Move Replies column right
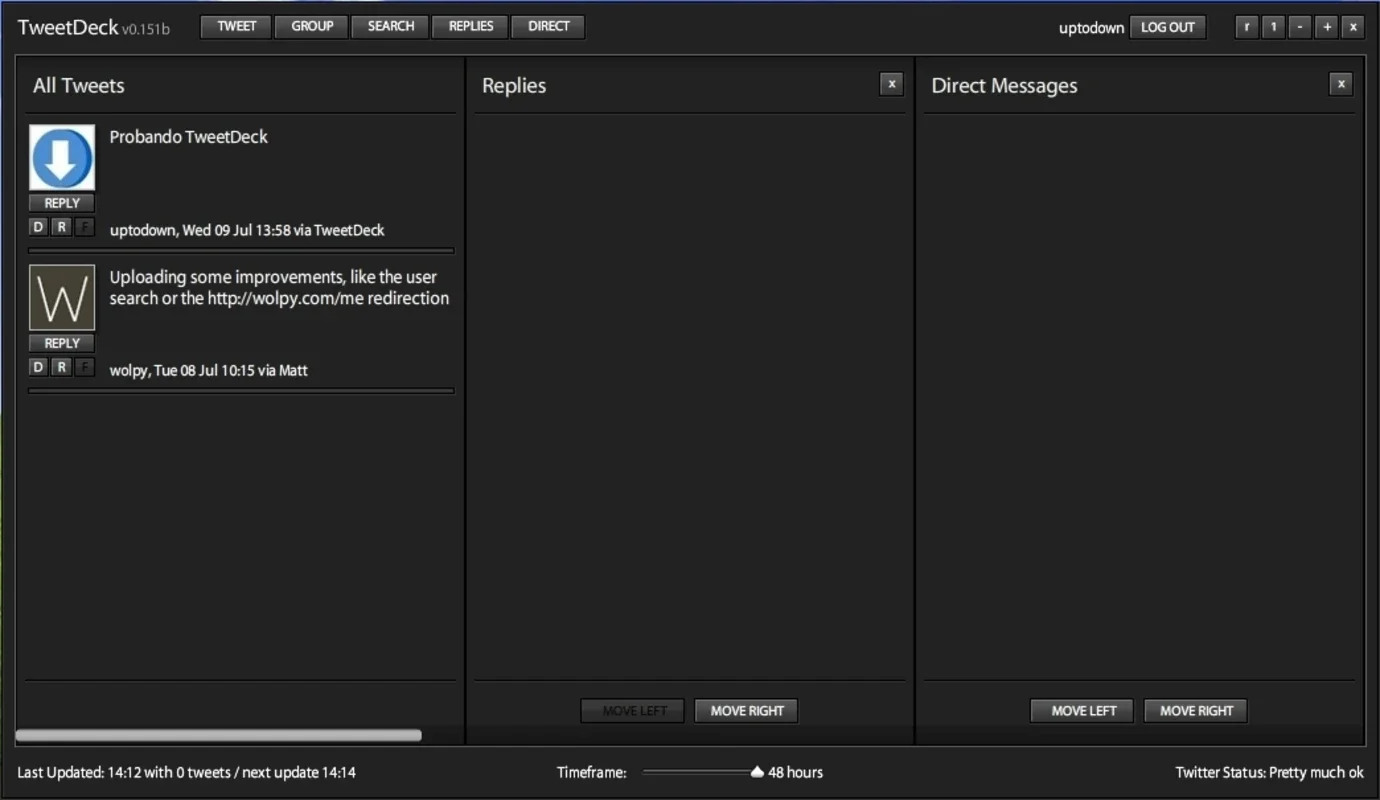Viewport: 1380px width, 800px height. pyautogui.click(x=747, y=711)
